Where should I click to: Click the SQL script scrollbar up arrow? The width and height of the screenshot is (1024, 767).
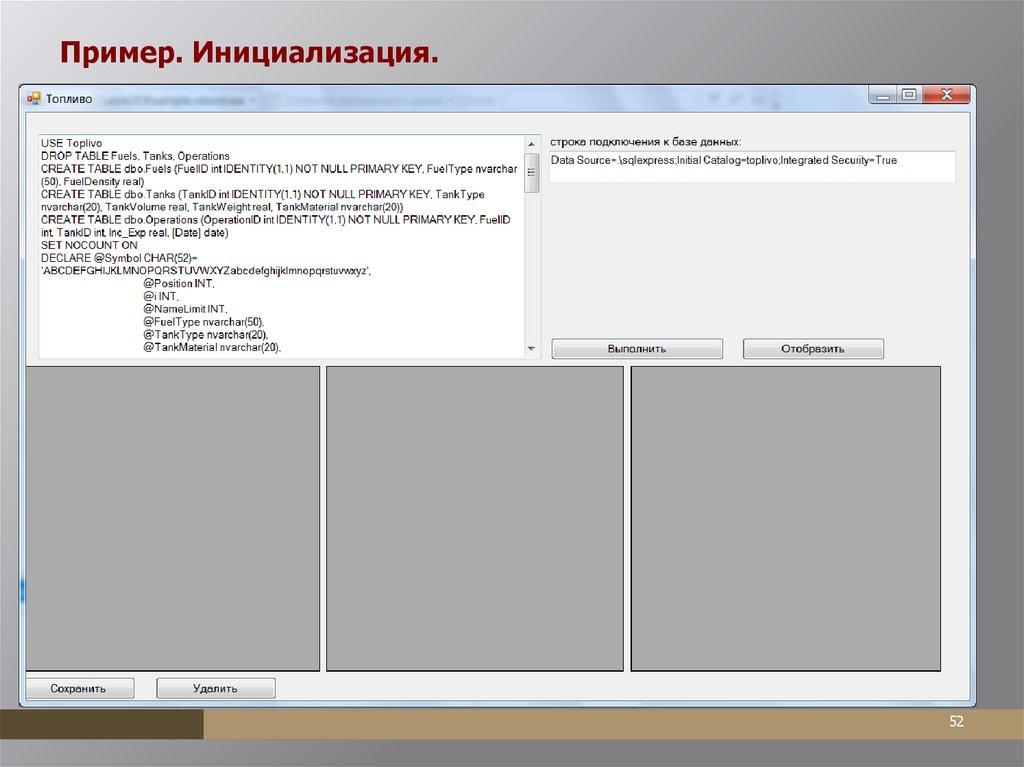click(531, 143)
